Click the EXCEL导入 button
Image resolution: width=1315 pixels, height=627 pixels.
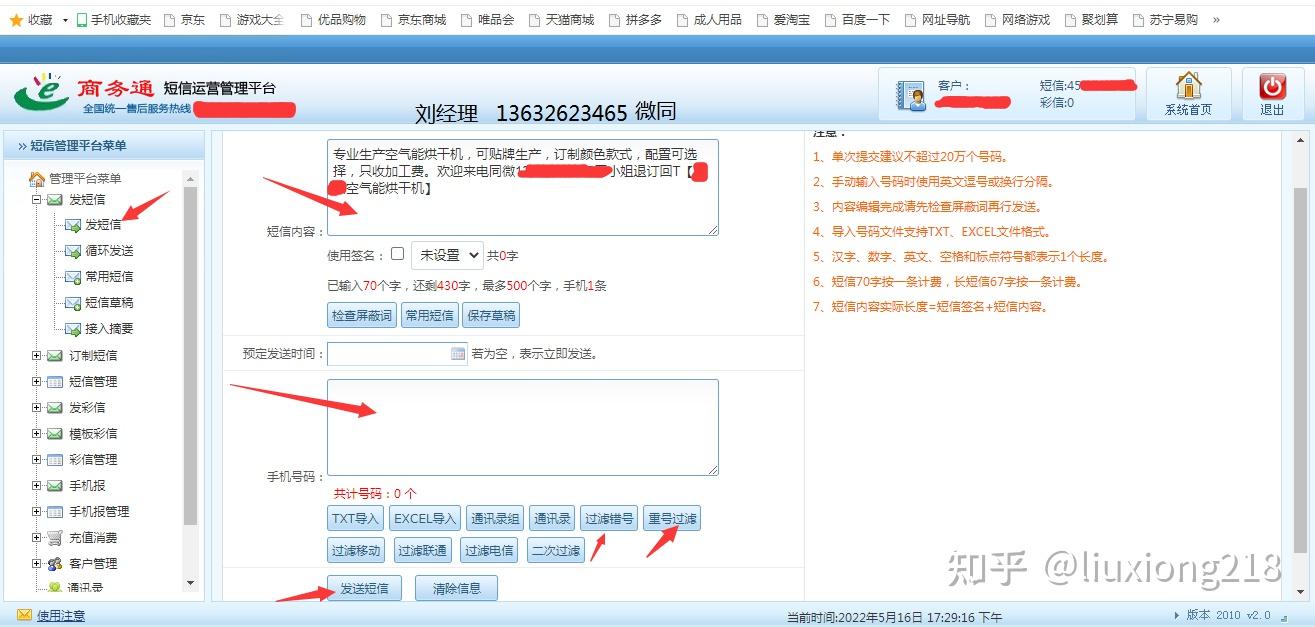click(x=425, y=518)
